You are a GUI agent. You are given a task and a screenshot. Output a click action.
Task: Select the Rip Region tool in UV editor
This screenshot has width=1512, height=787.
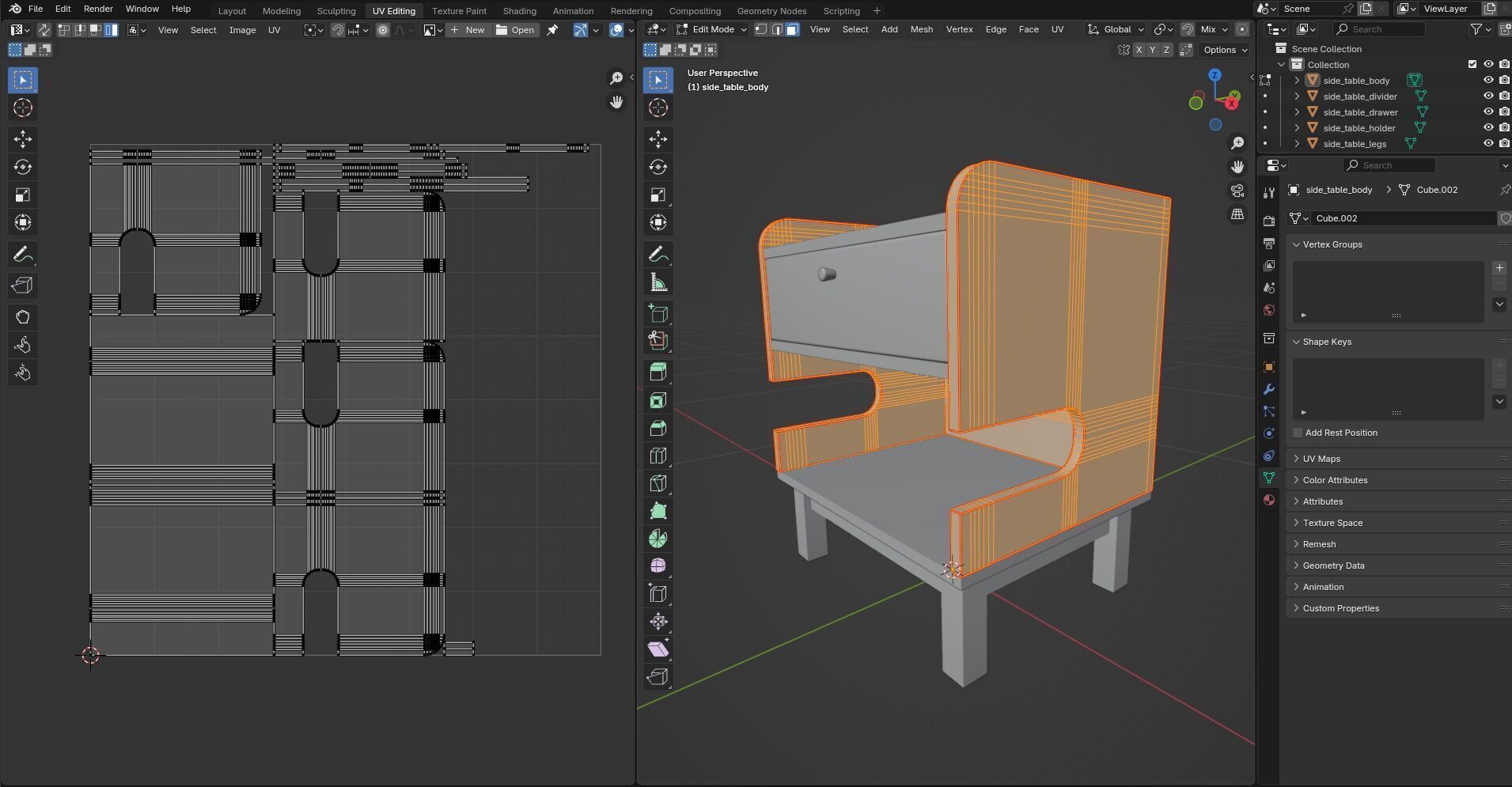(x=23, y=286)
